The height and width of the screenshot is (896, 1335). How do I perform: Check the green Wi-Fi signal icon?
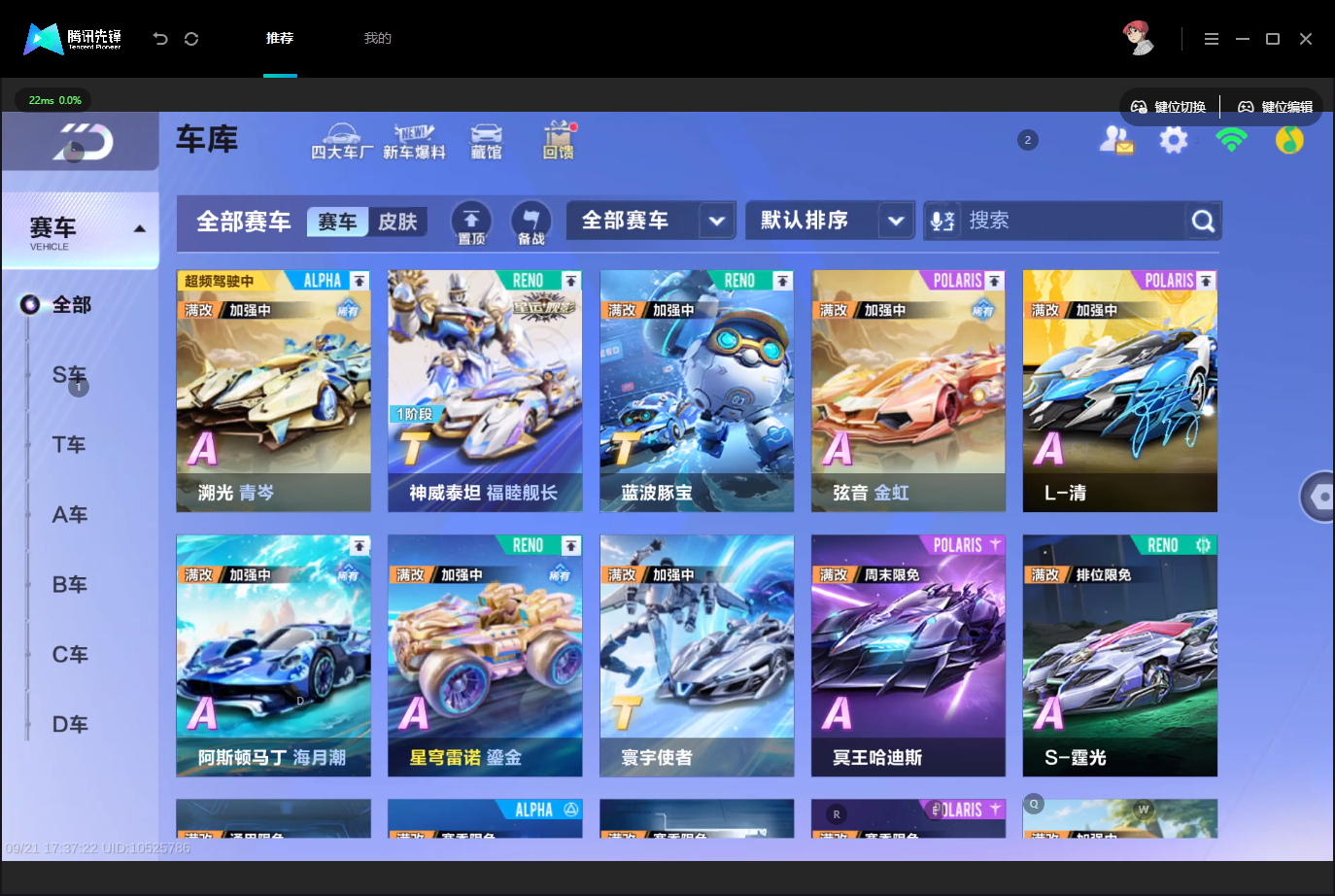click(1231, 140)
